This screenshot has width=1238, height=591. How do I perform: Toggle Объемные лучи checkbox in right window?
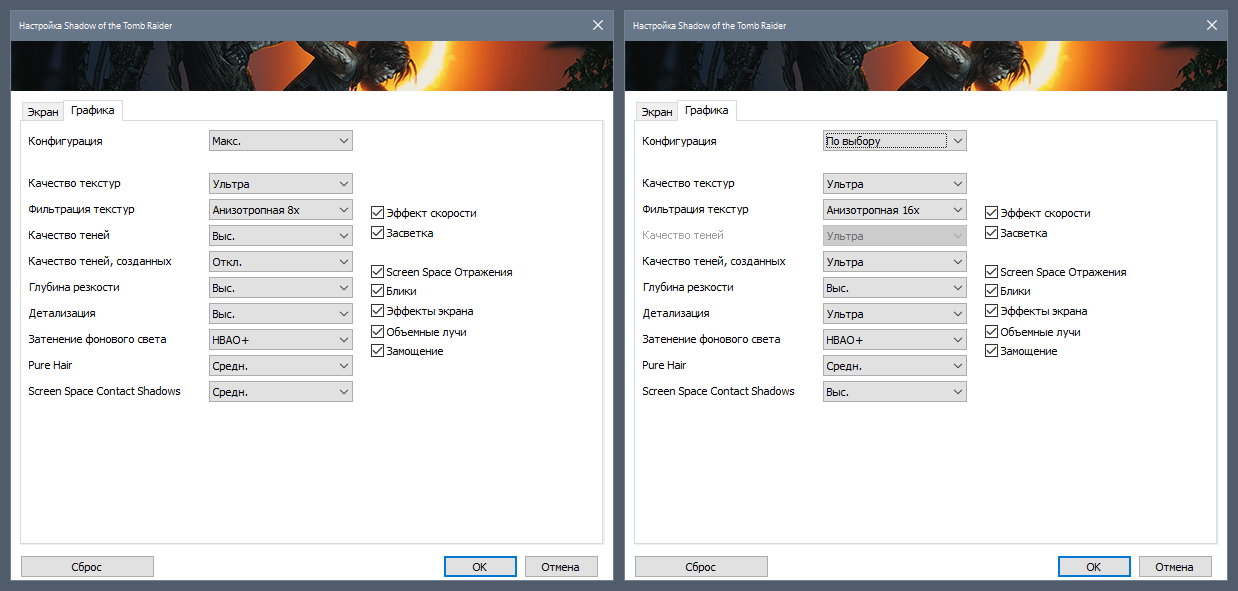(991, 331)
